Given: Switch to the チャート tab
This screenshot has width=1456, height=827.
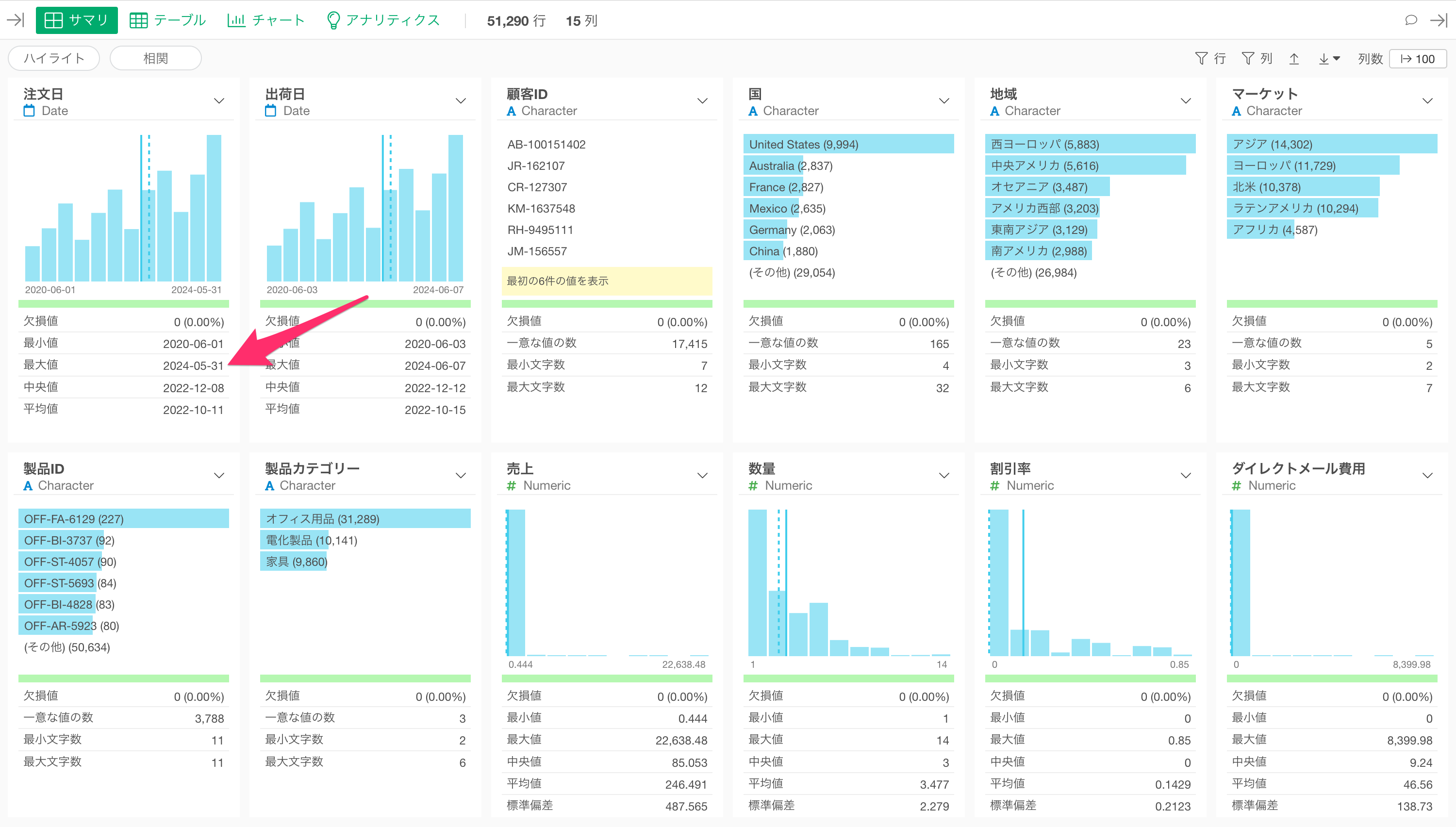Looking at the screenshot, I should [x=266, y=20].
